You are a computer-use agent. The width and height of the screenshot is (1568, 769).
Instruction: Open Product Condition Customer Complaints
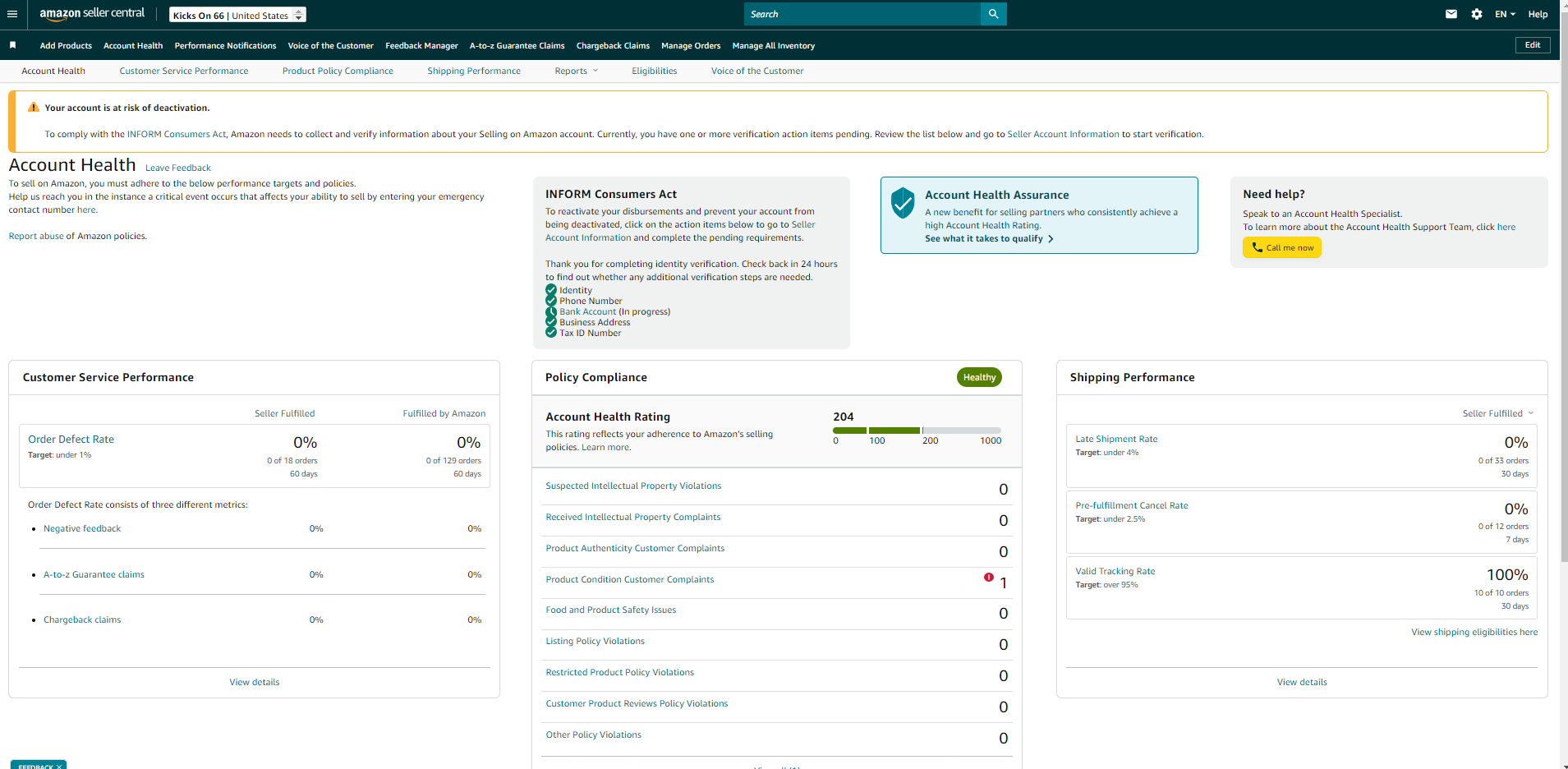coord(630,580)
